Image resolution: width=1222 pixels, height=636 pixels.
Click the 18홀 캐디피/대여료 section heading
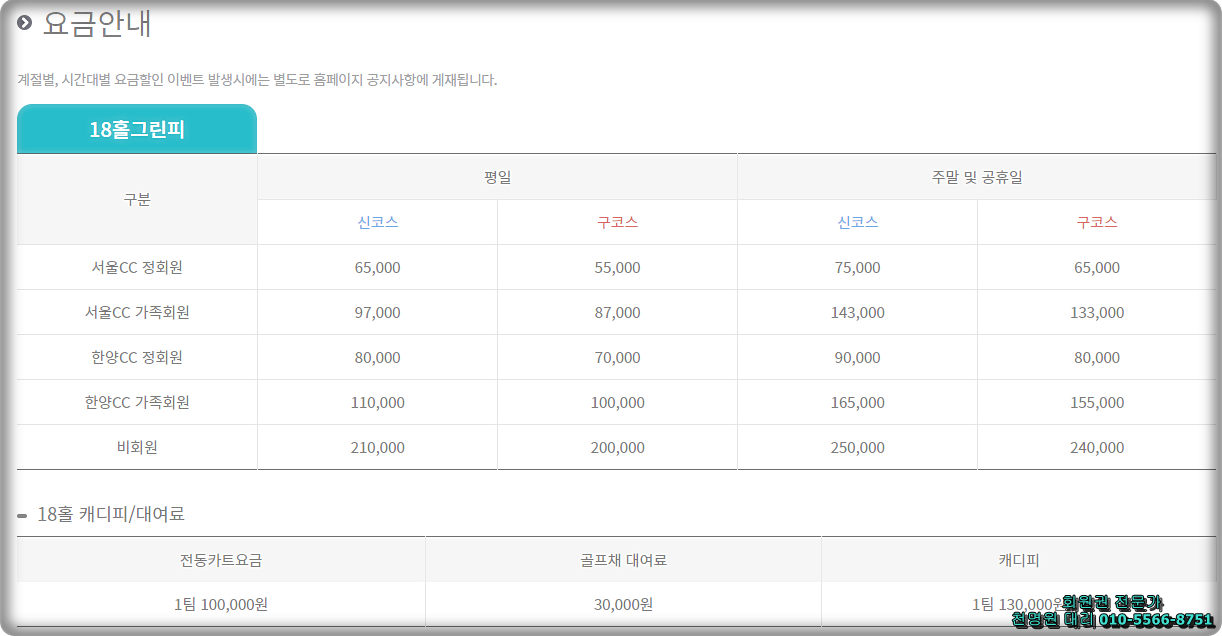click(111, 514)
